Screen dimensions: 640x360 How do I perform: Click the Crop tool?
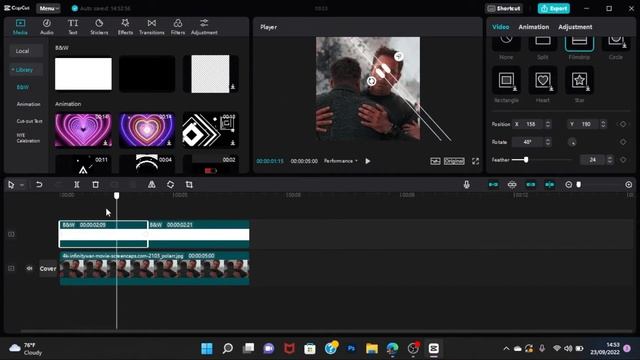pos(189,184)
